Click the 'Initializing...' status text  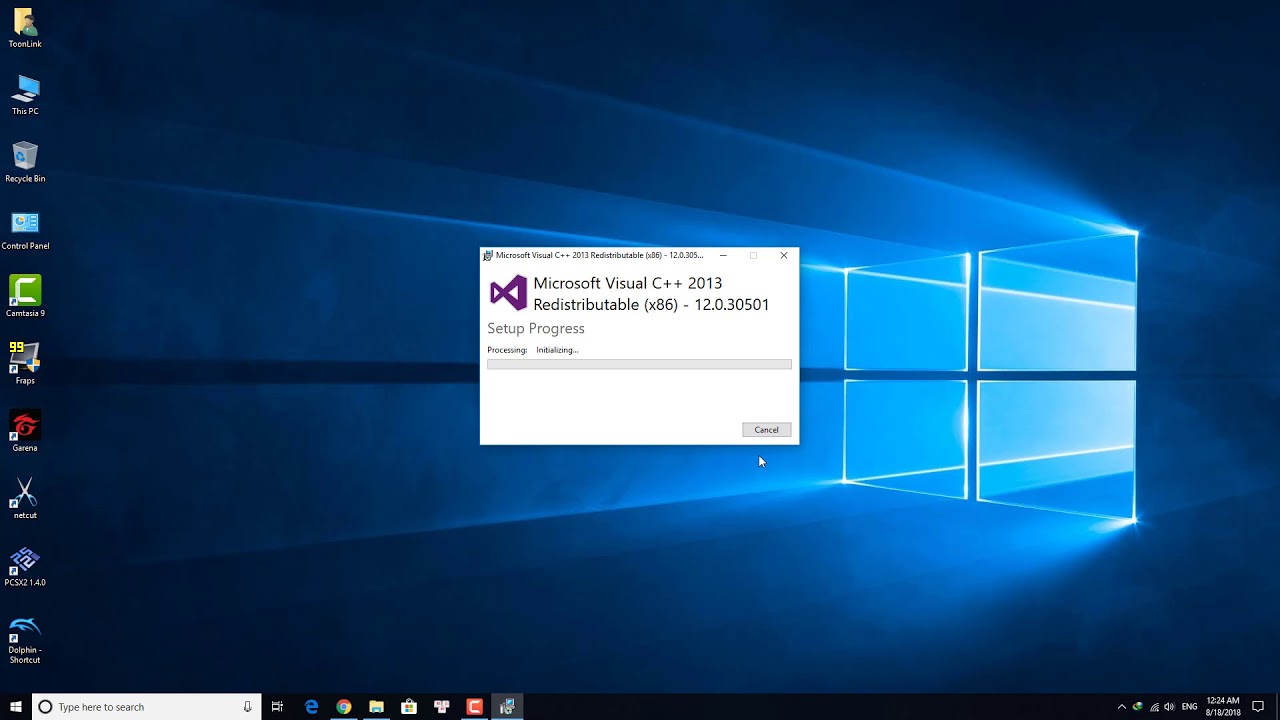[557, 350]
